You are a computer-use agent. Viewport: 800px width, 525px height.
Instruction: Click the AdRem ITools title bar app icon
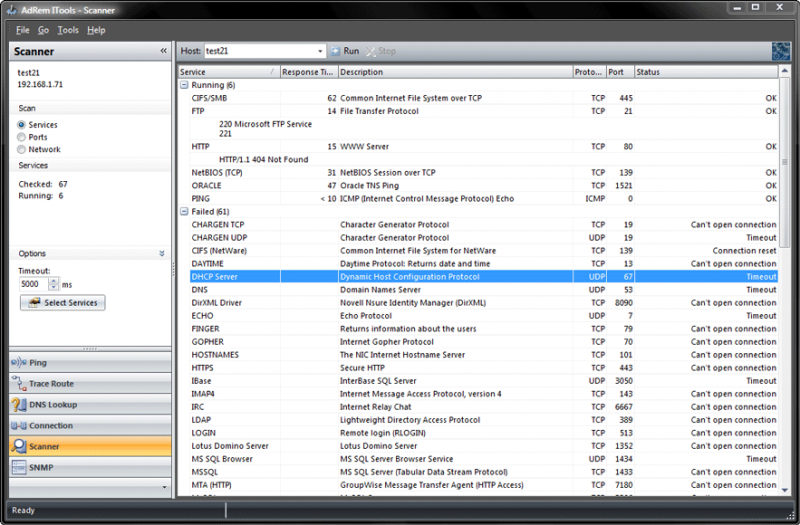pos(11,10)
